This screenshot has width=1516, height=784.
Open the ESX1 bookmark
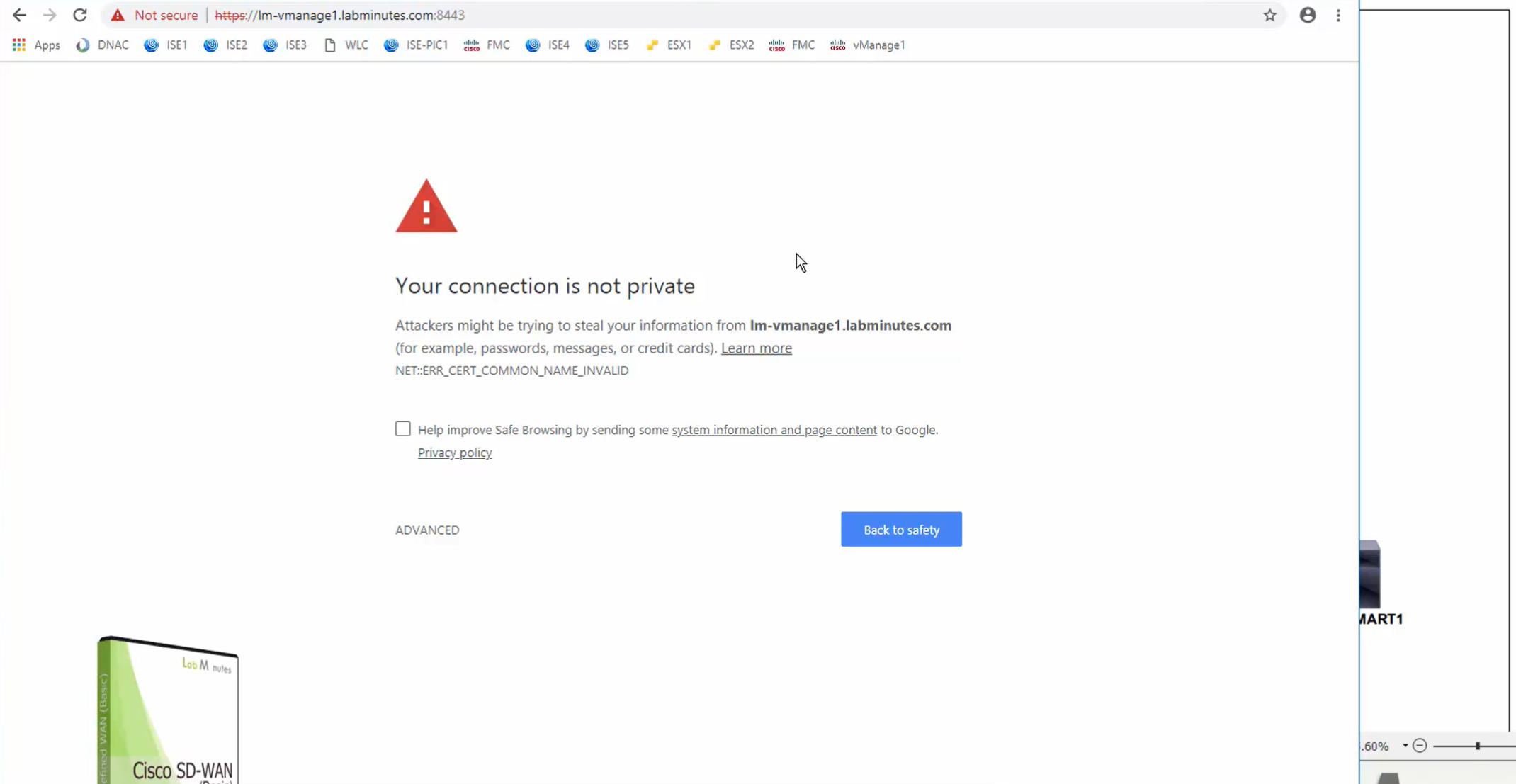669,45
